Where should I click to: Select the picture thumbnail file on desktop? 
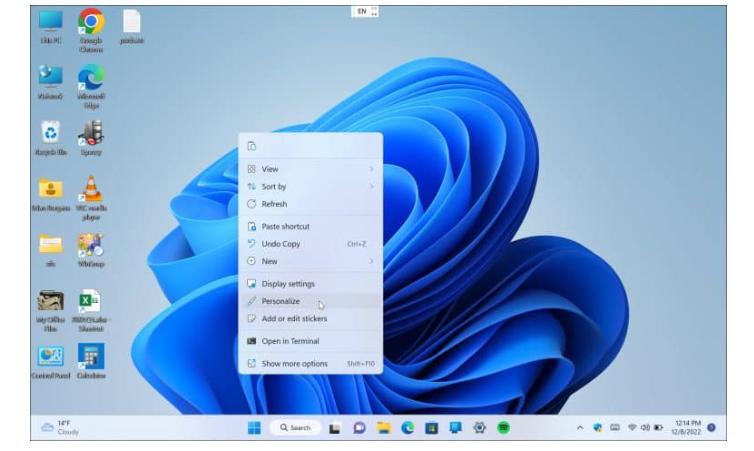pyautogui.click(x=50, y=311)
